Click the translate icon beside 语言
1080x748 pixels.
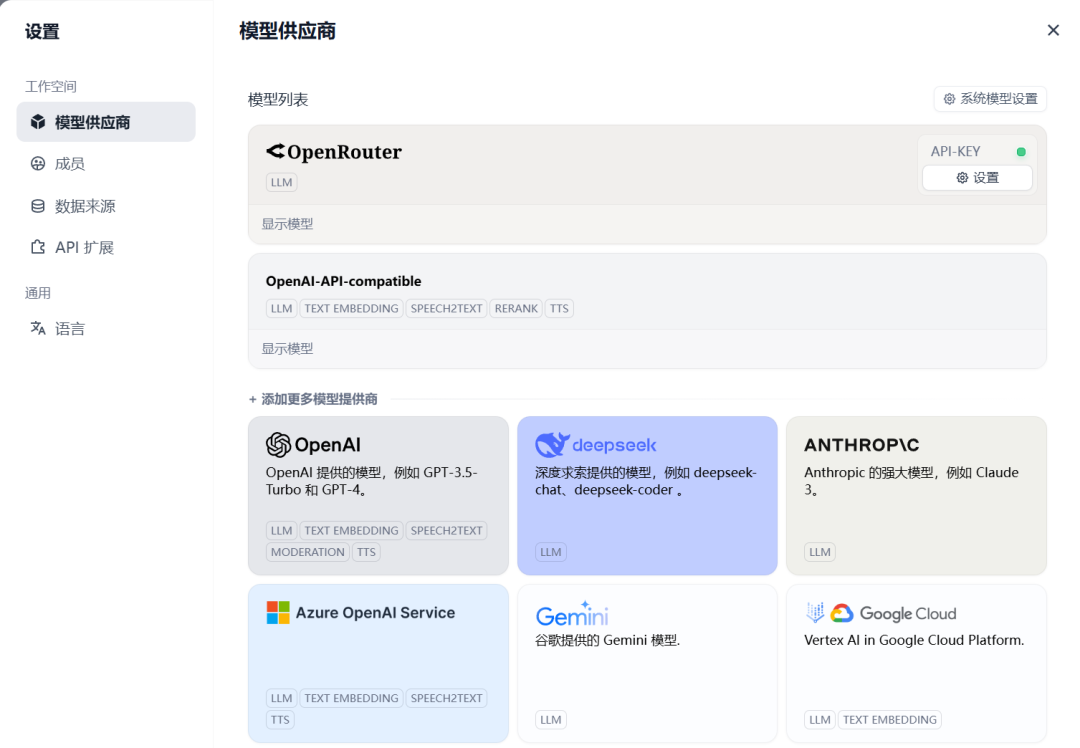pyautogui.click(x=38, y=328)
